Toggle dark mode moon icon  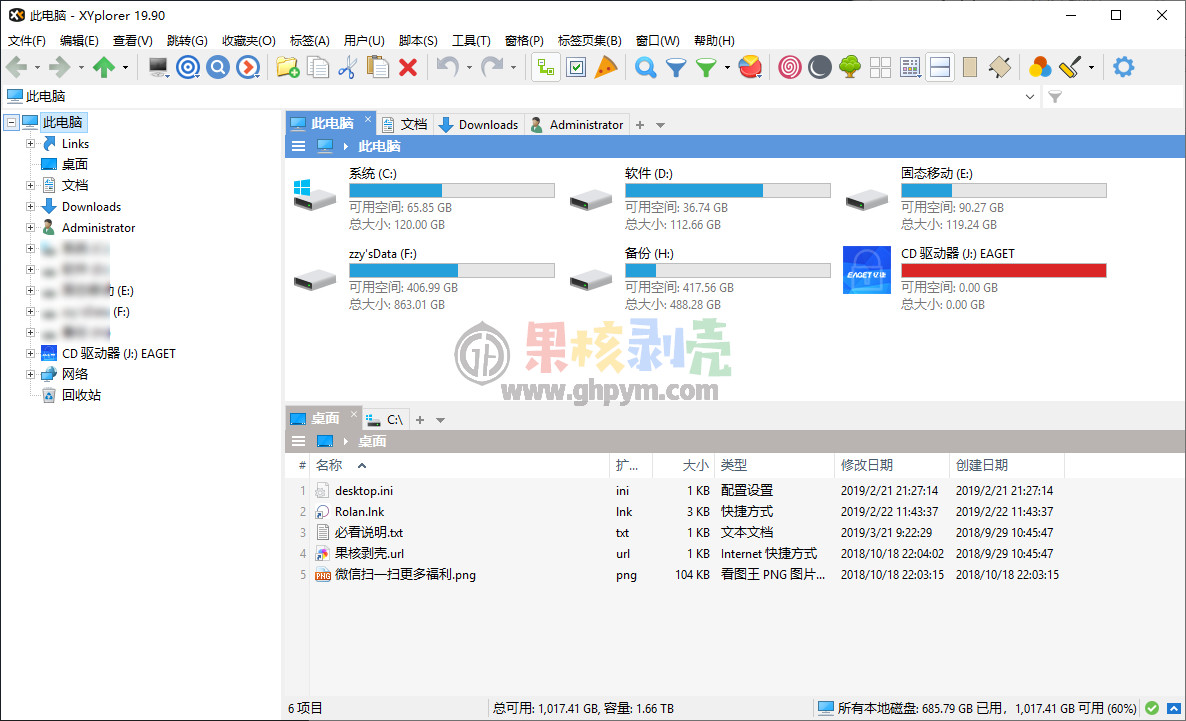pyautogui.click(x=820, y=67)
